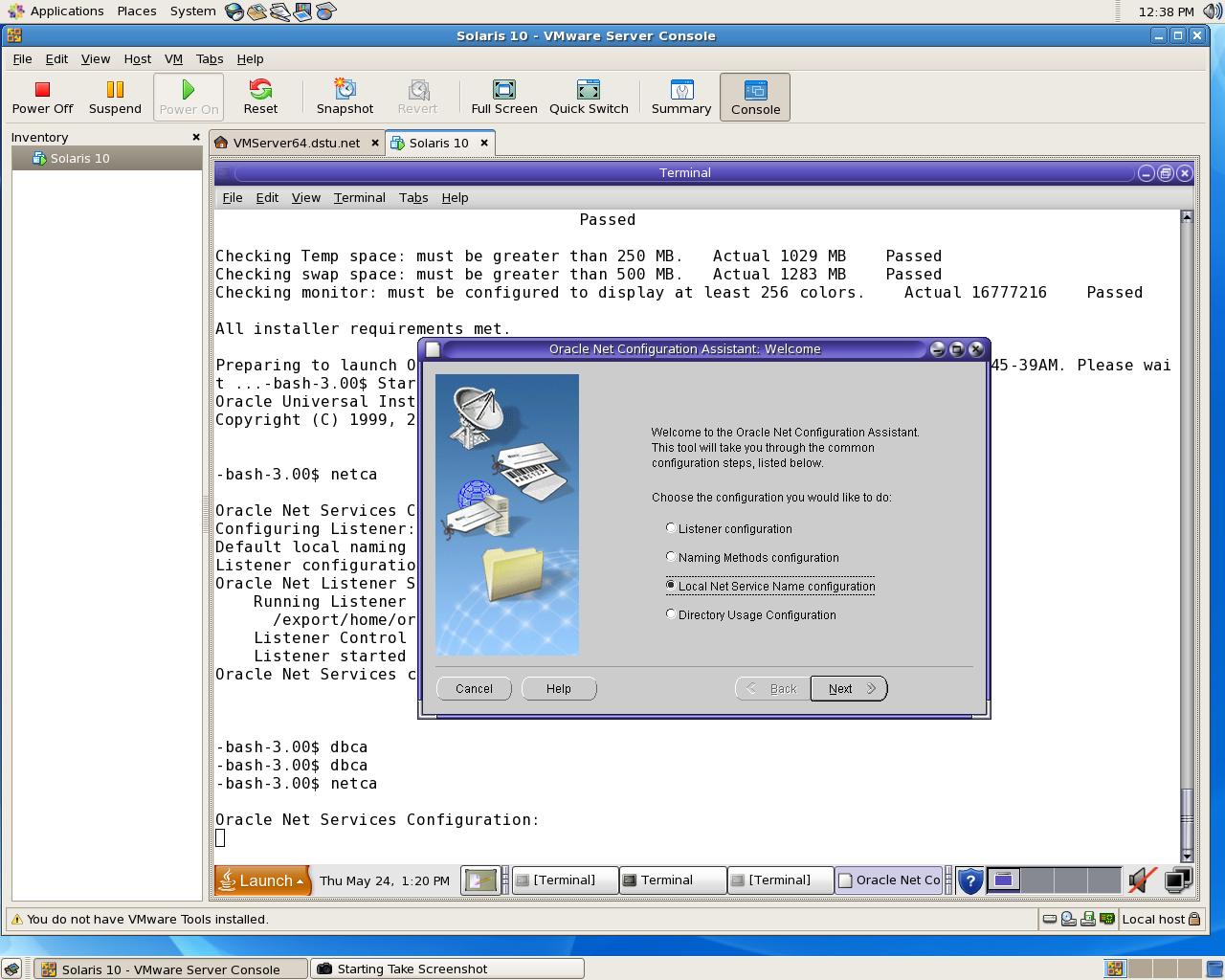Open the VM menu in VMware console
1225x980 pixels.
tap(173, 58)
